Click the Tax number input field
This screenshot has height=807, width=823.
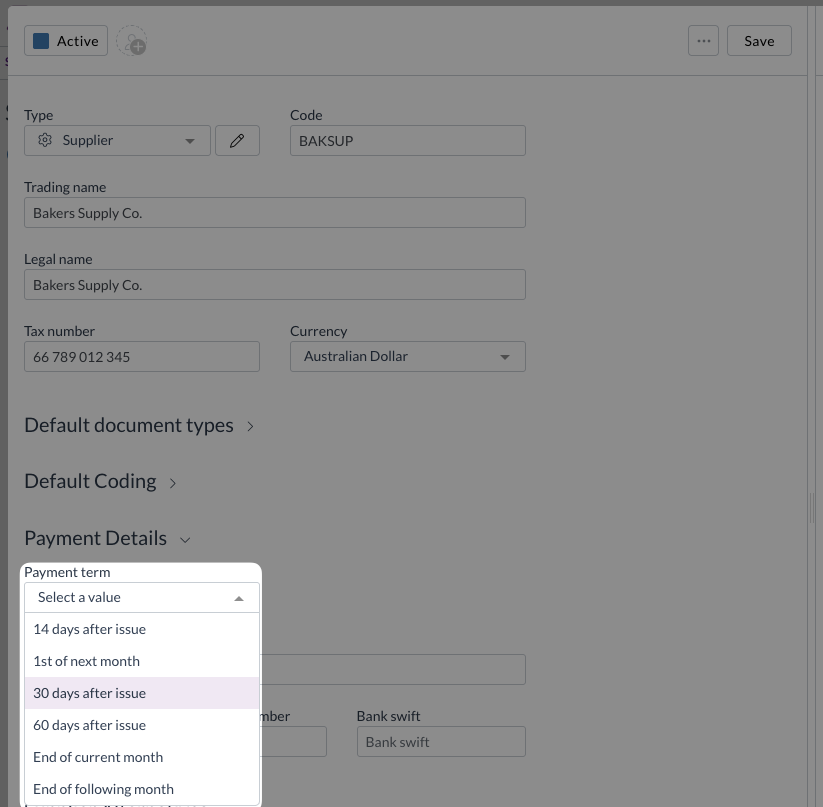[x=141, y=357]
